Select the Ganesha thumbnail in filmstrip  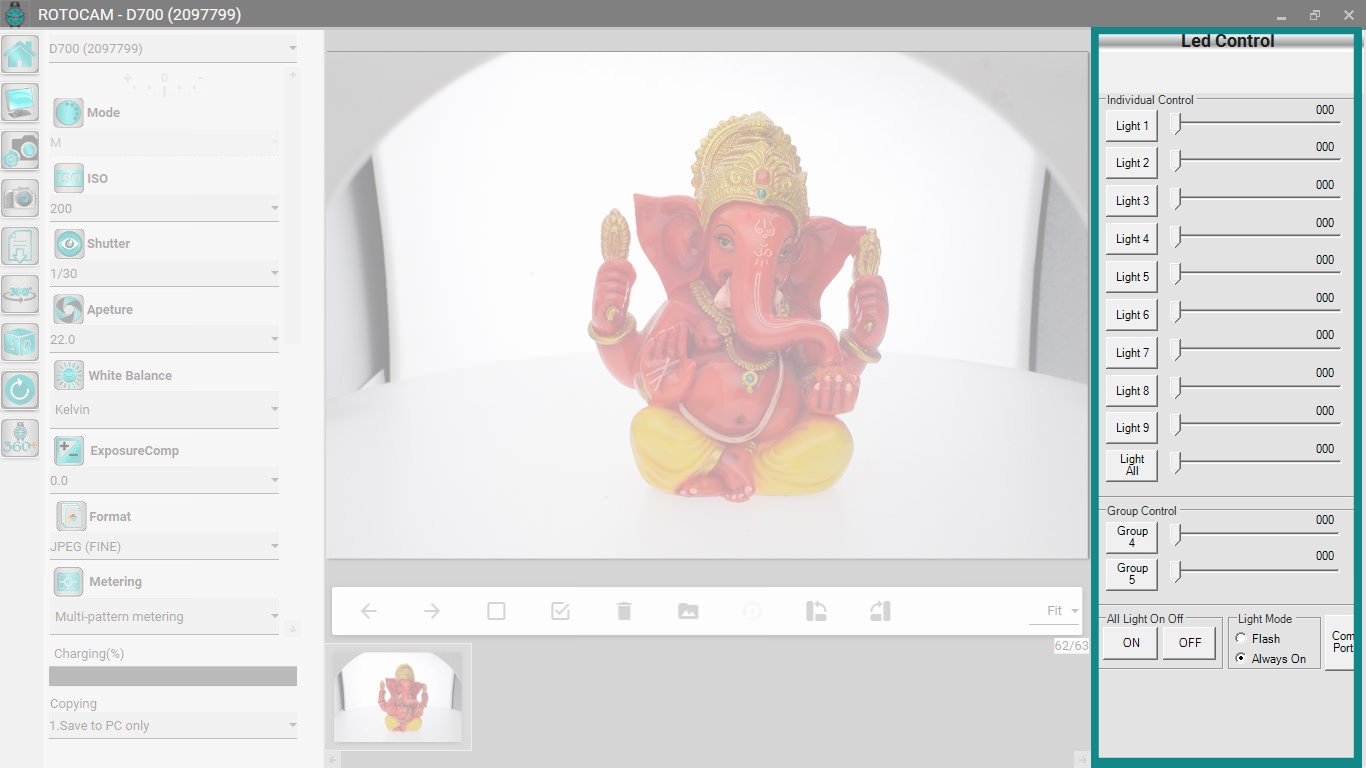(398, 697)
